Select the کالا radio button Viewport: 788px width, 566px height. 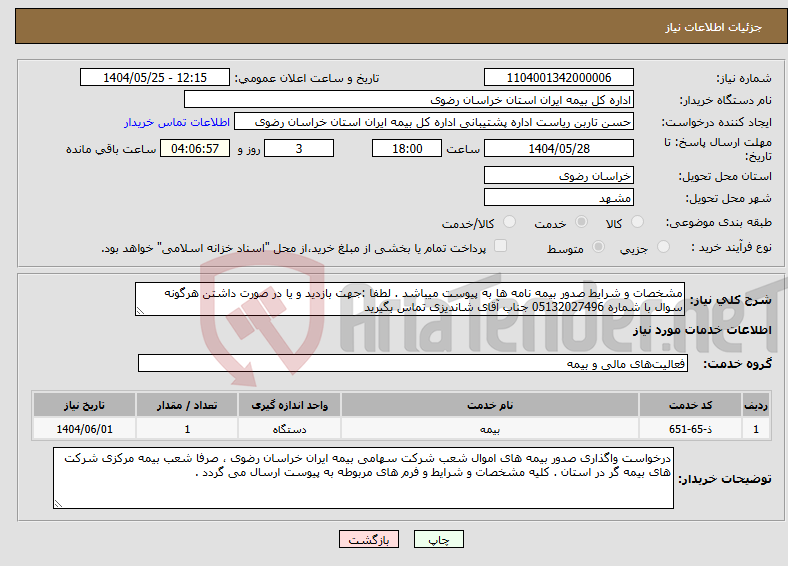point(637,222)
